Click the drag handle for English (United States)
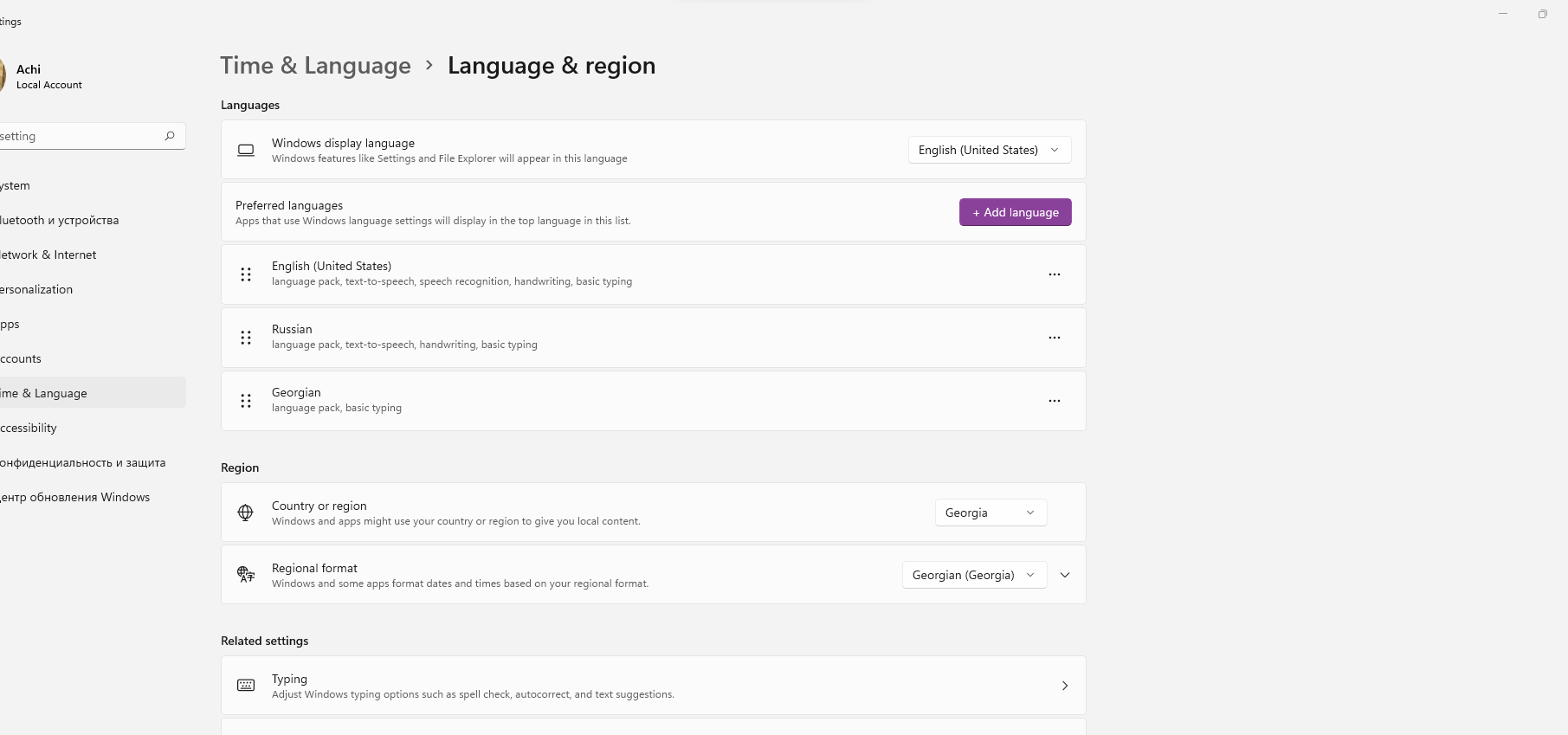Image resolution: width=1568 pixels, height=735 pixels. [246, 274]
